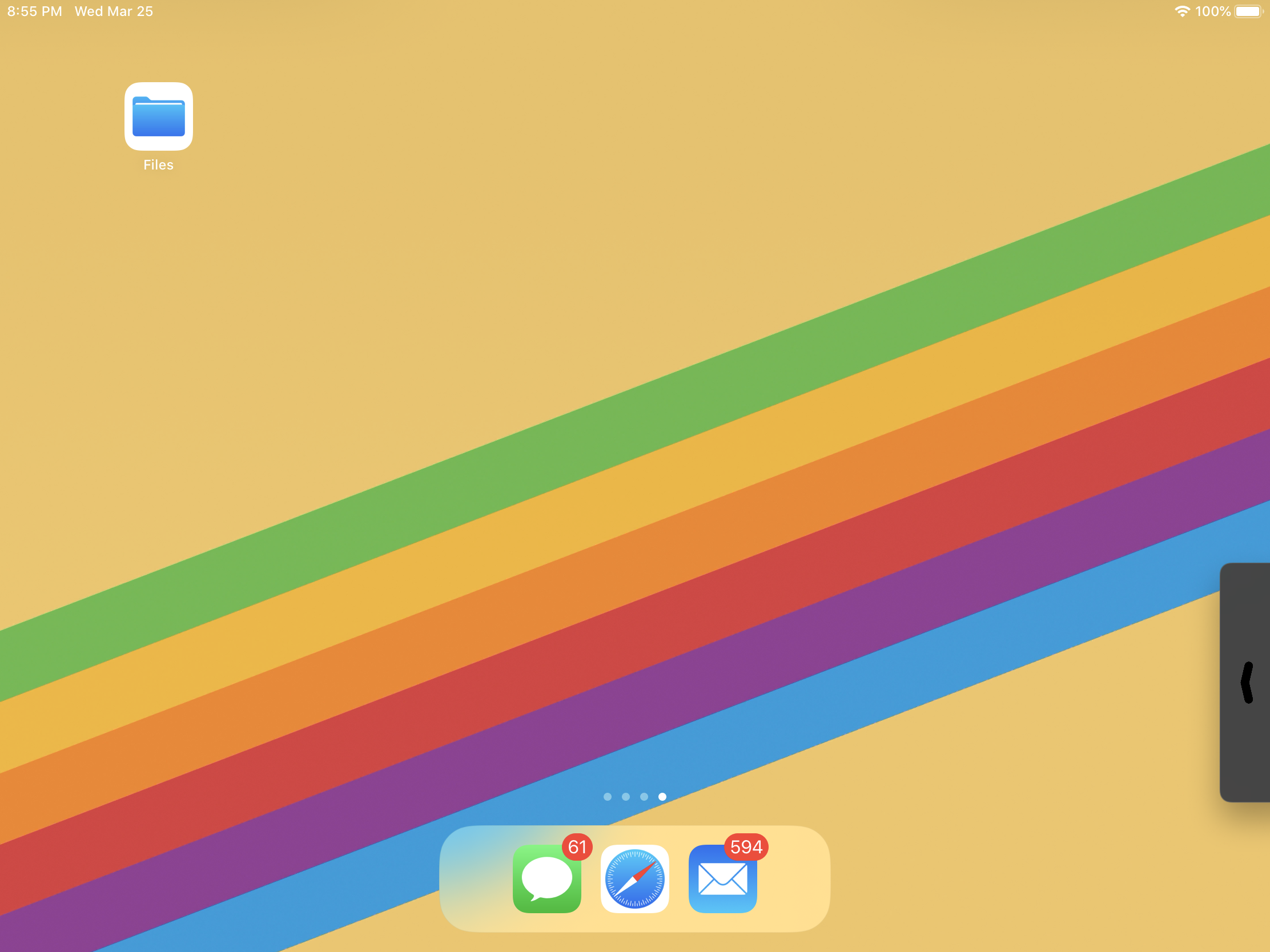This screenshot has width=1270, height=952.
Task: Expand the side panel with the chevron arrow
Action: point(1247,682)
